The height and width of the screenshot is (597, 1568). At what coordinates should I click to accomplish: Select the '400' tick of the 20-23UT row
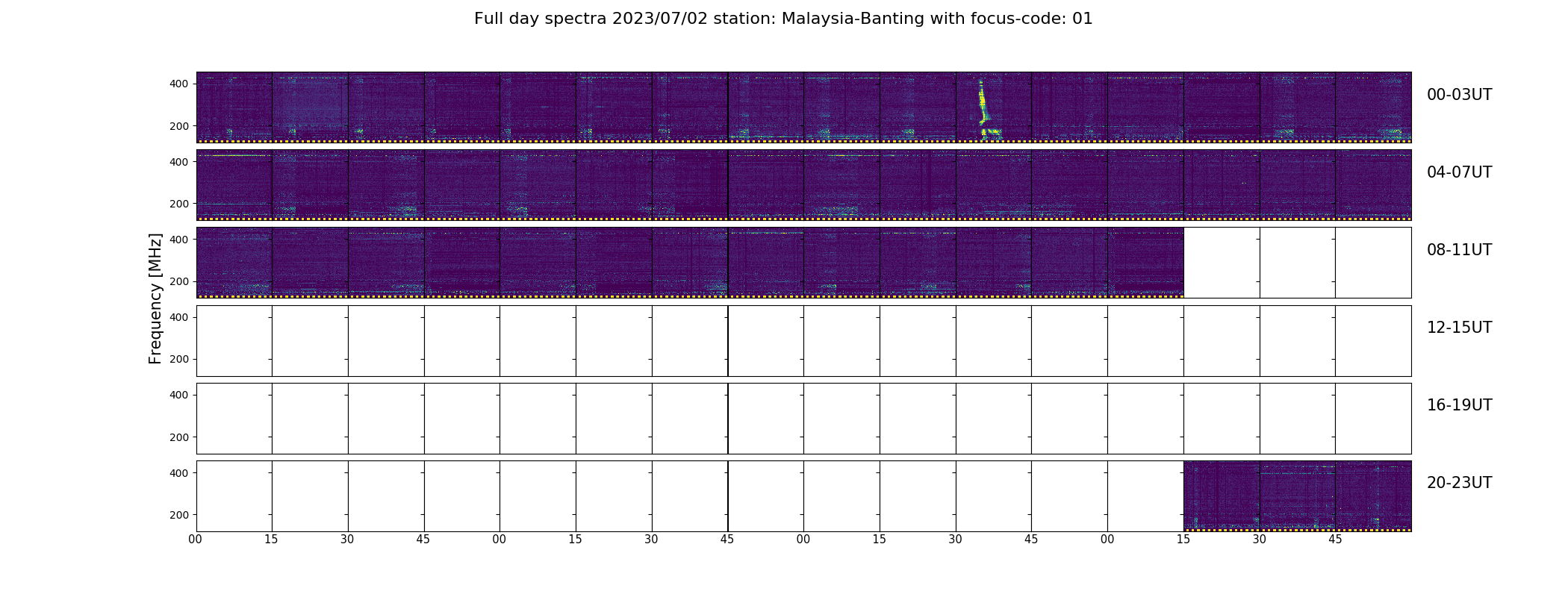179,472
